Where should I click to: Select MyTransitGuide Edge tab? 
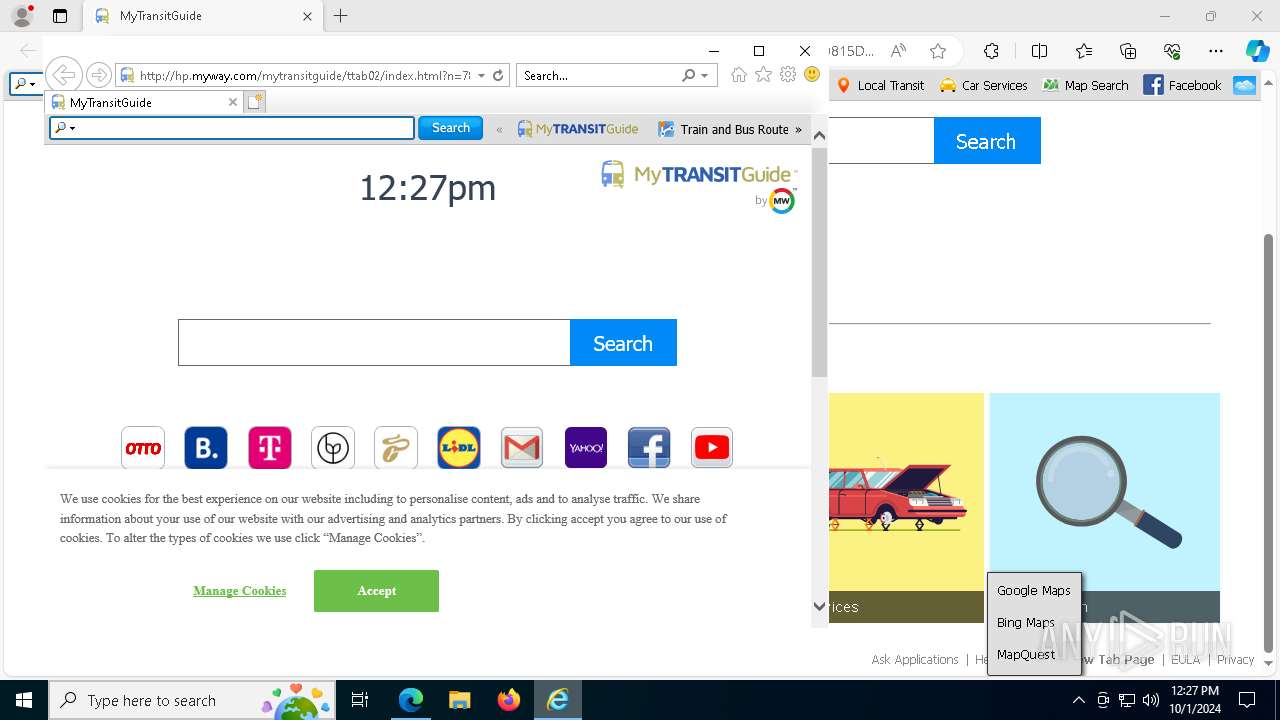[x=204, y=16]
